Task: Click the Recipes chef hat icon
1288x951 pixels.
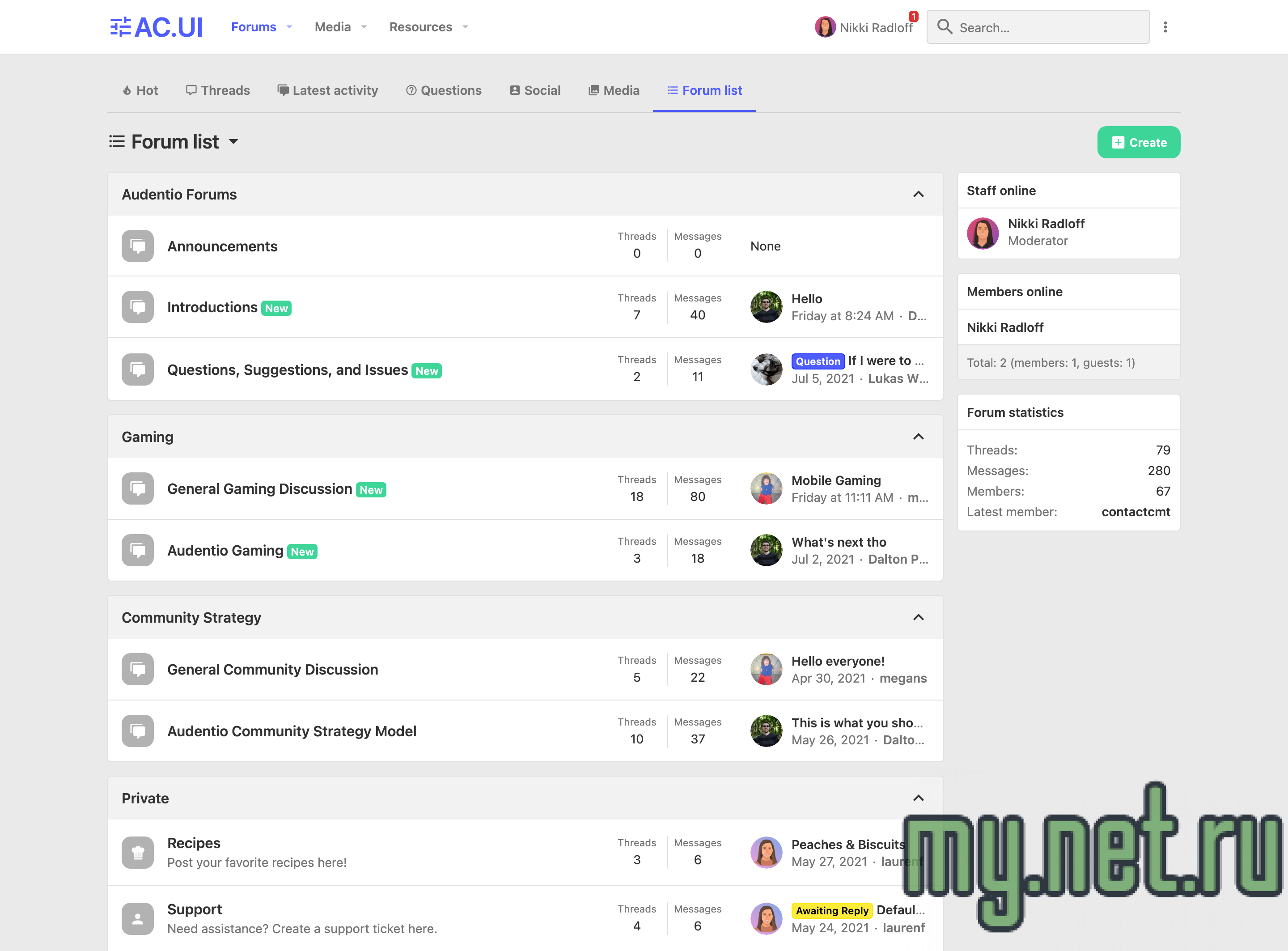Action: [x=138, y=852]
